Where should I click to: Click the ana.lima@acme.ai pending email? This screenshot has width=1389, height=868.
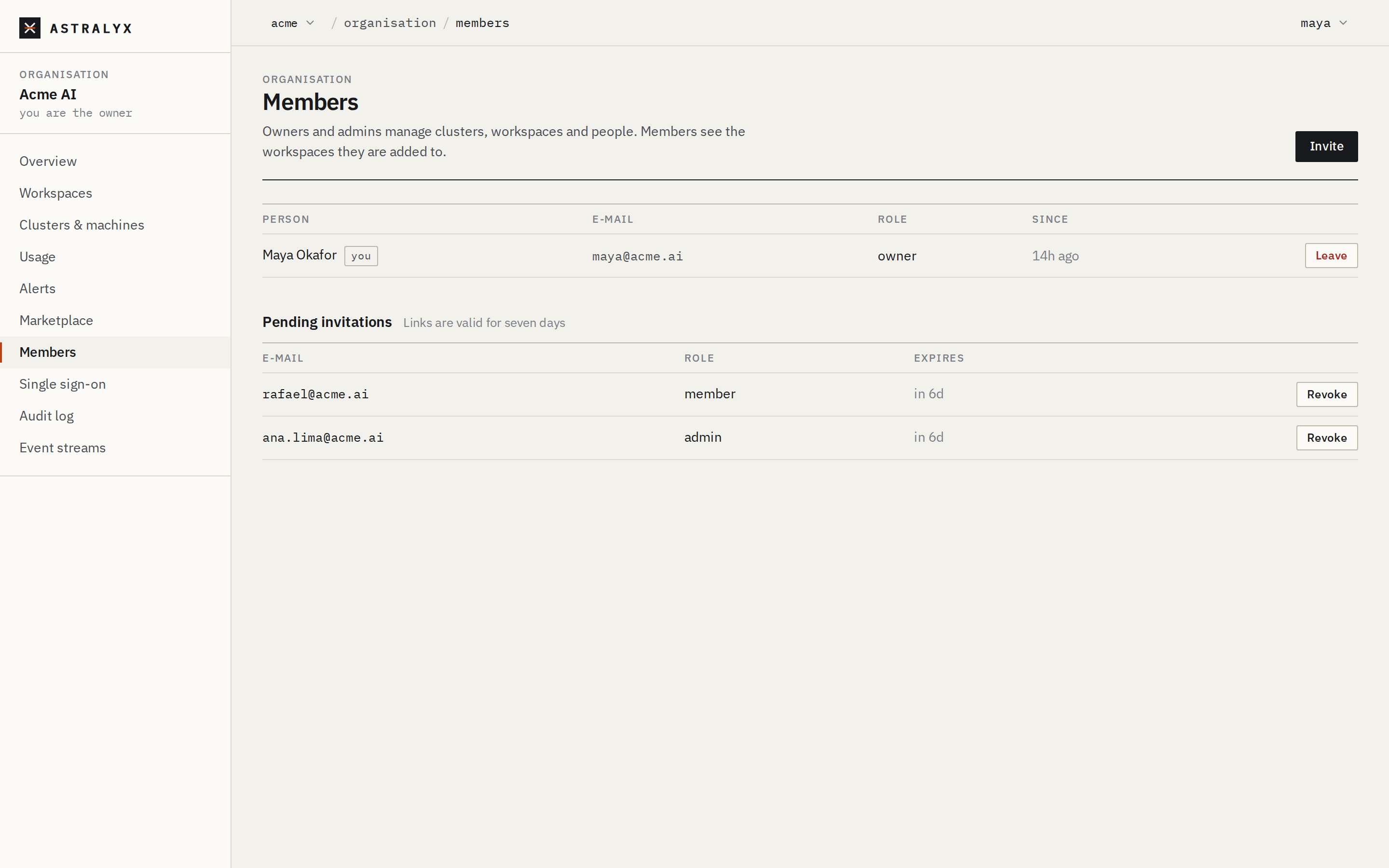point(323,438)
